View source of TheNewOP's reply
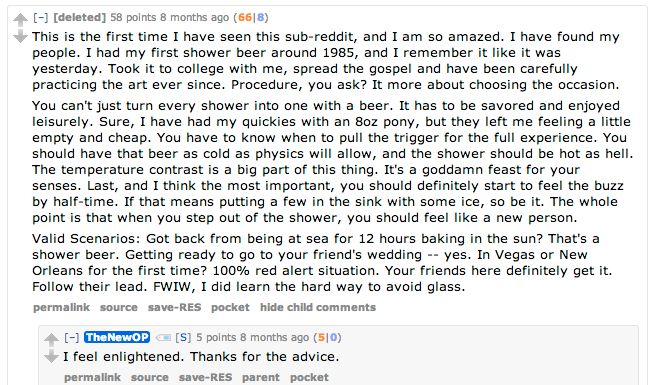Viewport: 652px width, 385px height. [150, 377]
